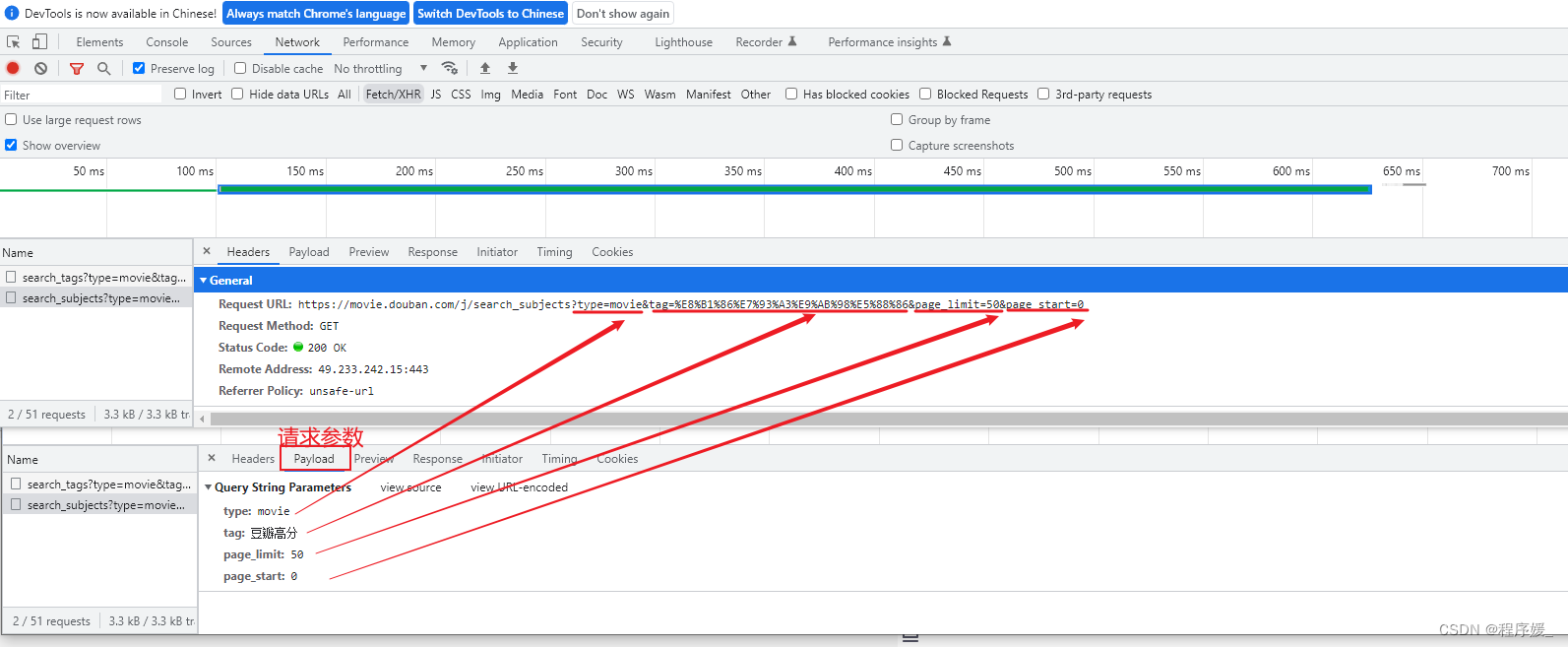Filter requests by Fetch/XHR type
This screenshot has height=647, width=1568.
(x=393, y=95)
